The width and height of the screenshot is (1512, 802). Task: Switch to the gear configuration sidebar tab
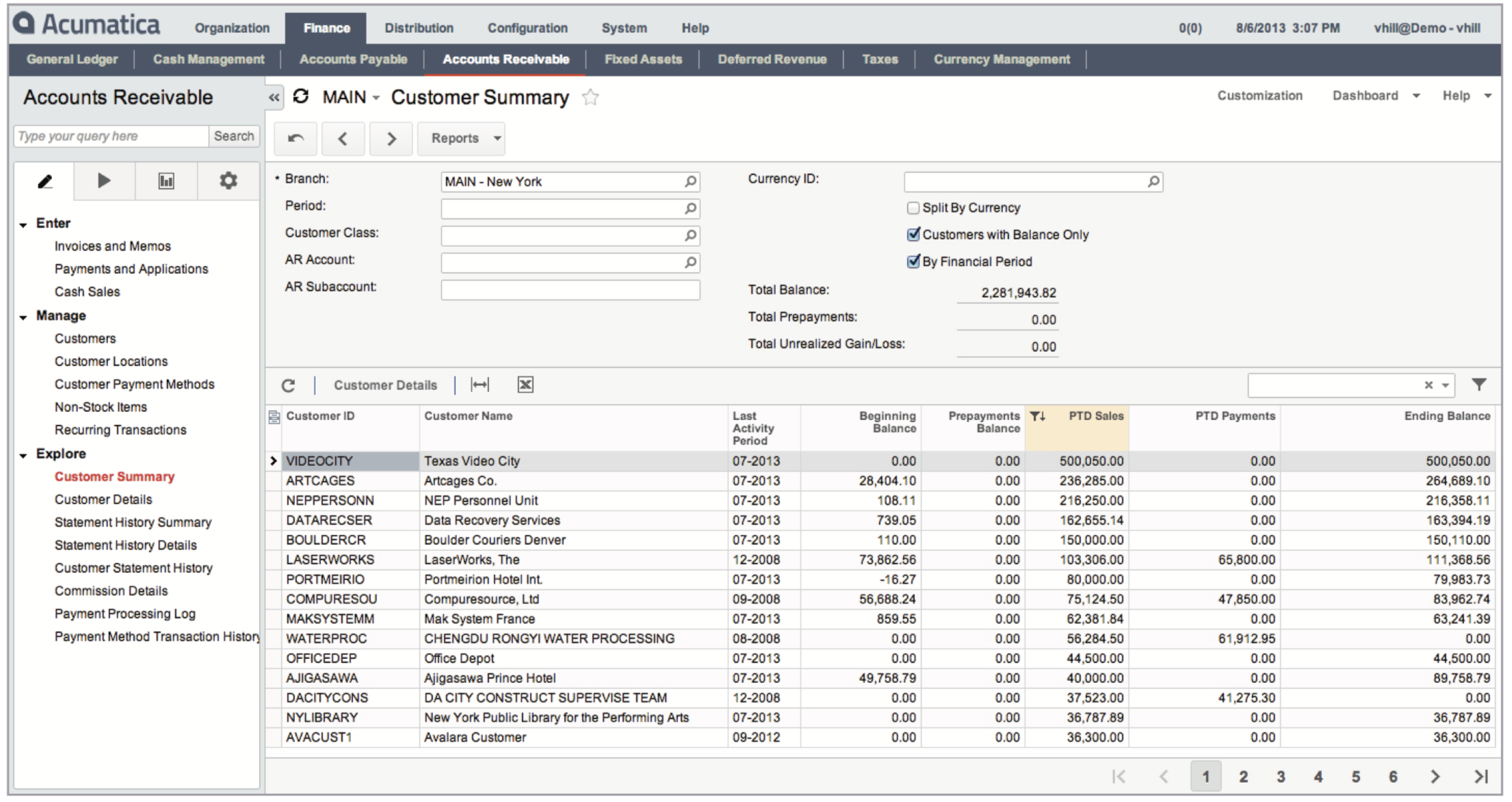[x=228, y=181]
